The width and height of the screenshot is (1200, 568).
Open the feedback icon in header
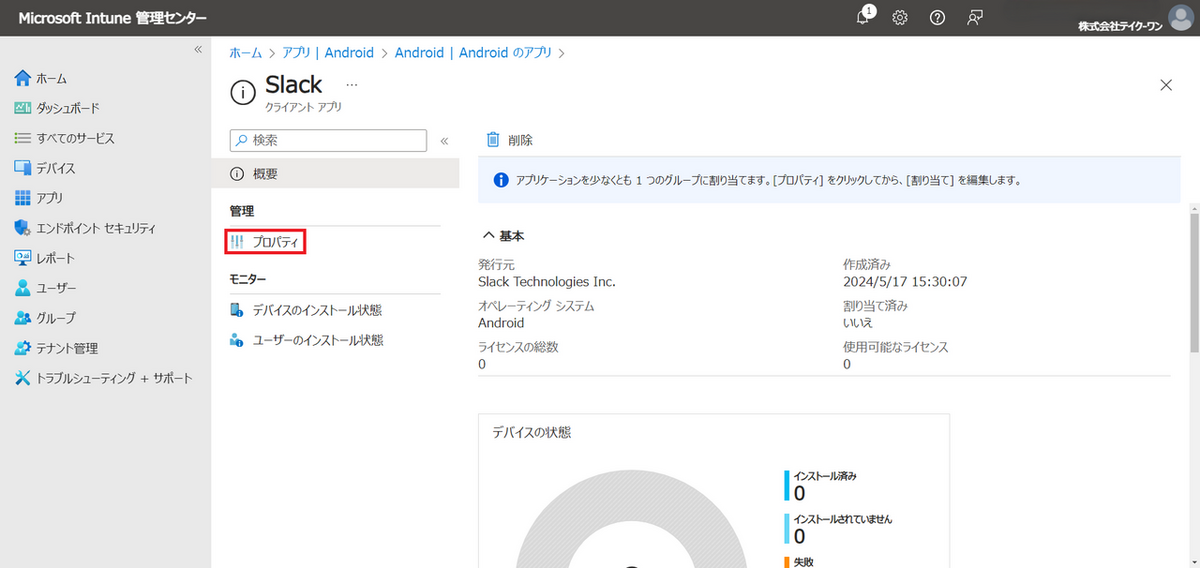(x=974, y=18)
